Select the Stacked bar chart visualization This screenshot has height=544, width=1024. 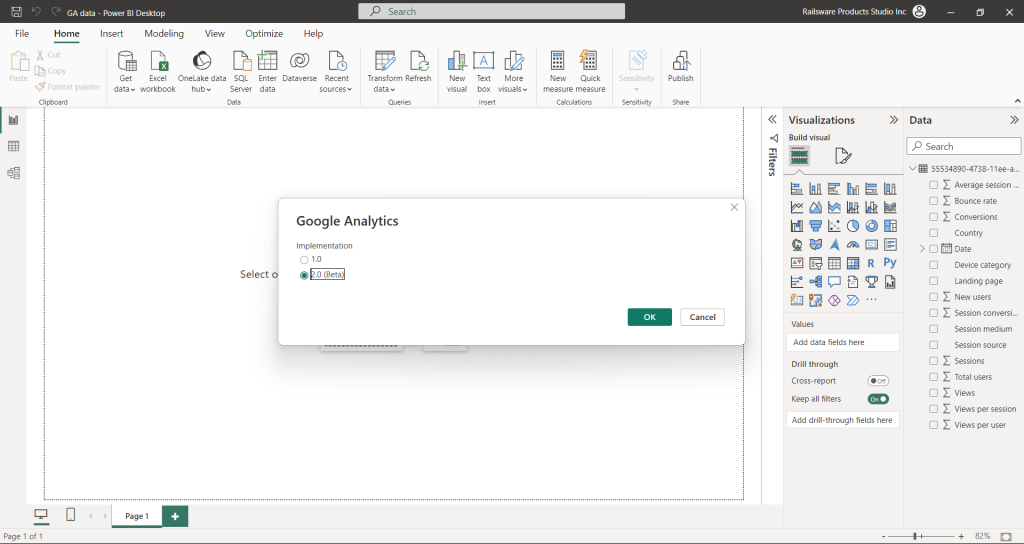pos(797,189)
